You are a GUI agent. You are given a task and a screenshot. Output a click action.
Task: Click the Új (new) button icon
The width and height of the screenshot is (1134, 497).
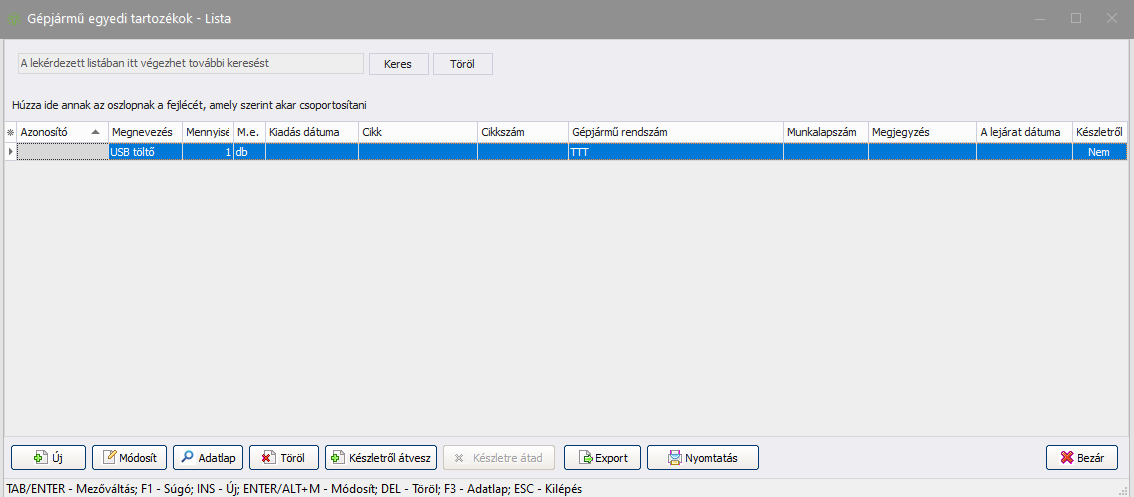click(41, 458)
